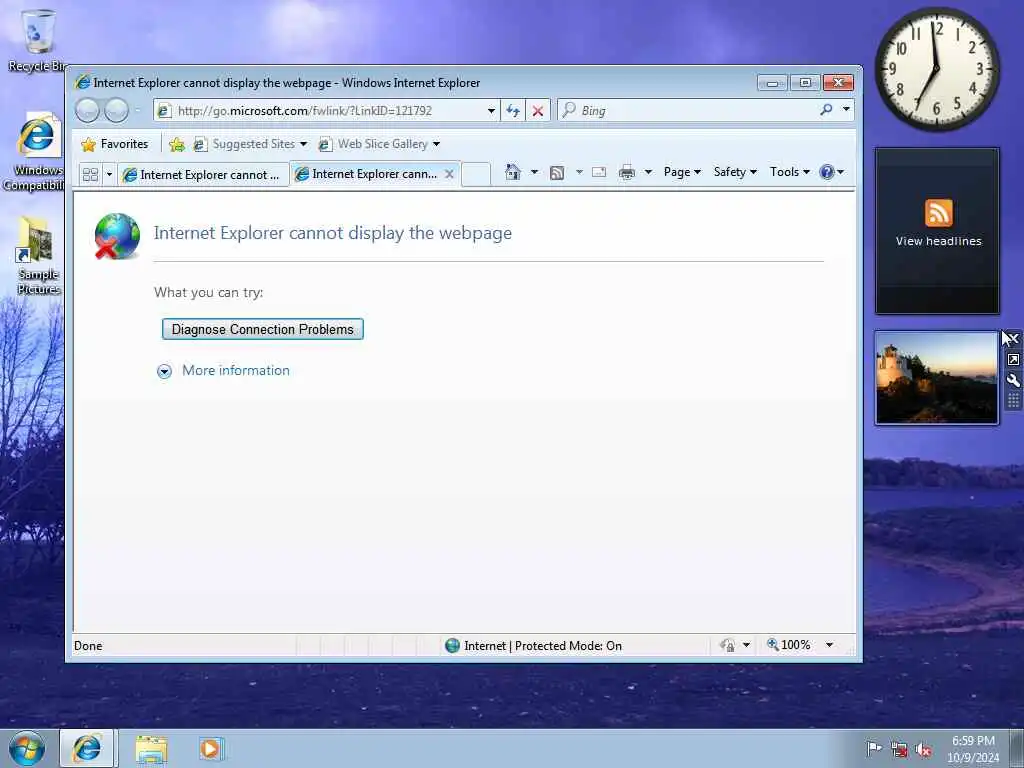
Task: Open the Page menu
Action: [x=682, y=172]
